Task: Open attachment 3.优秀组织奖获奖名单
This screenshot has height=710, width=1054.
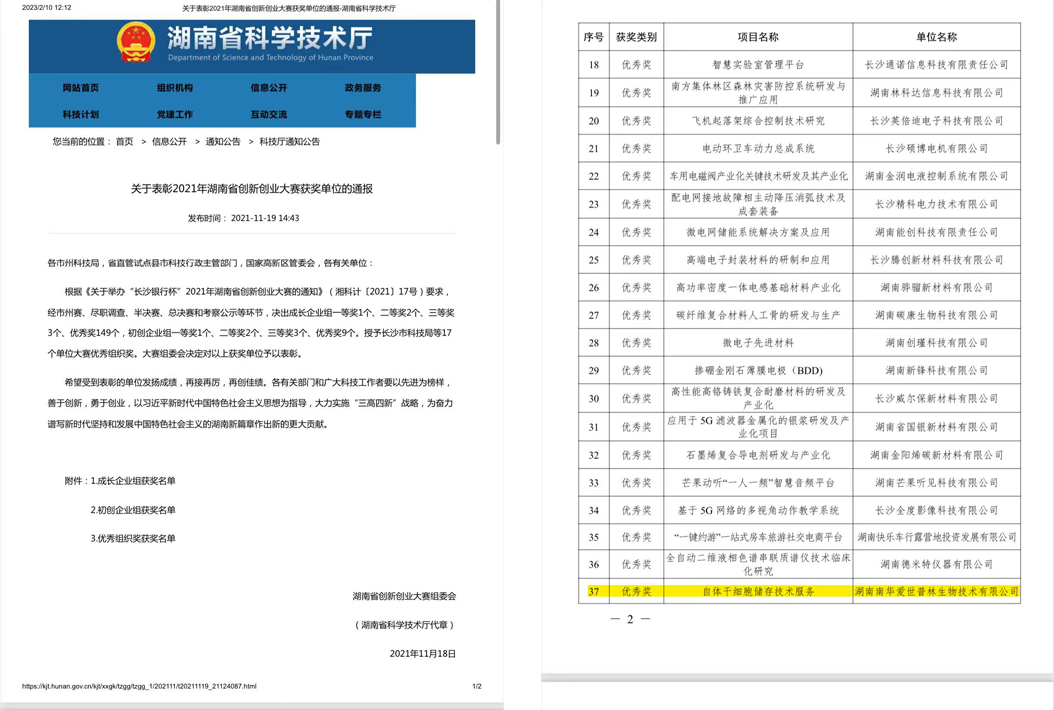Action: point(133,538)
